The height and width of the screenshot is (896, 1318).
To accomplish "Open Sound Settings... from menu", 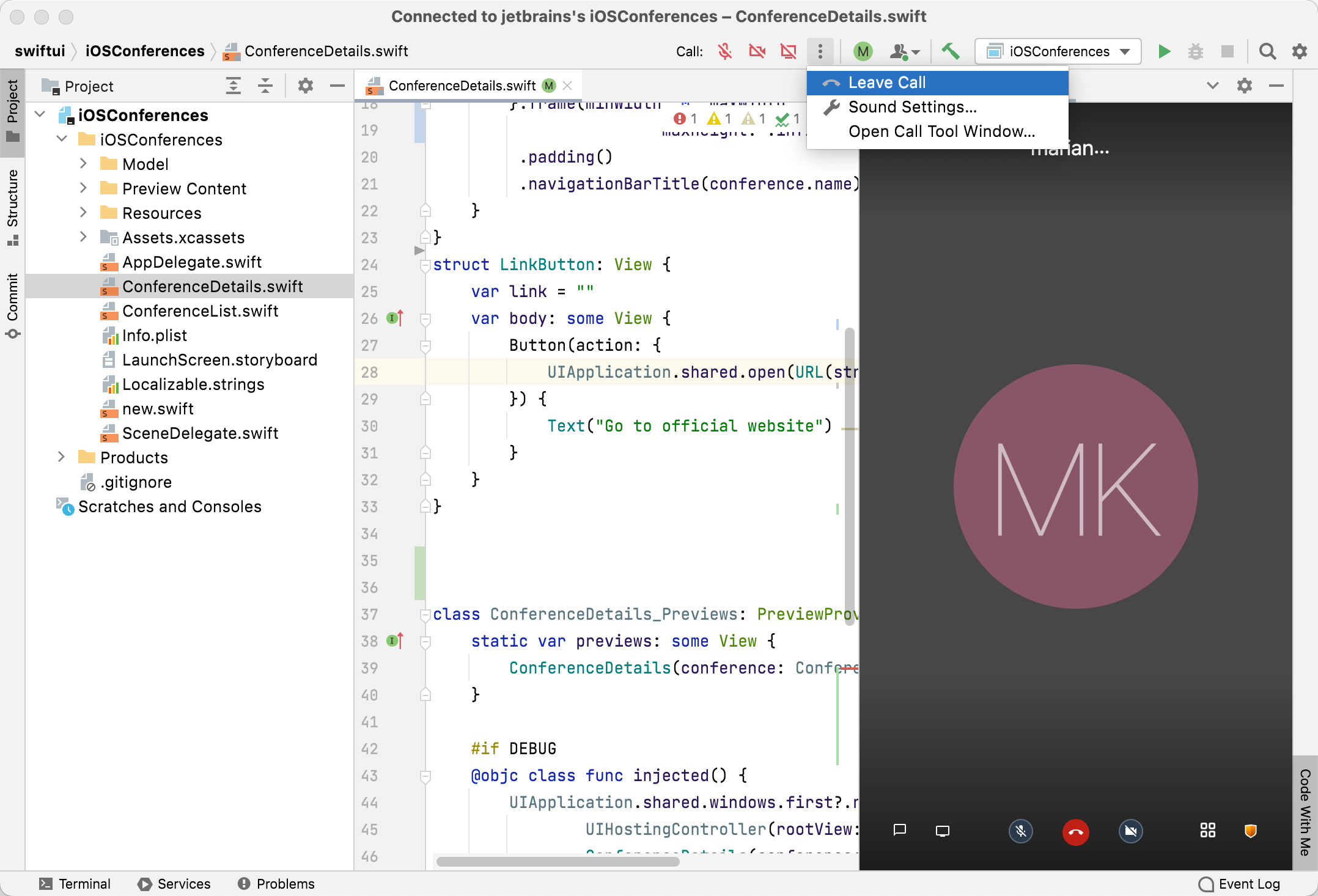I will pyautogui.click(x=937, y=107).
